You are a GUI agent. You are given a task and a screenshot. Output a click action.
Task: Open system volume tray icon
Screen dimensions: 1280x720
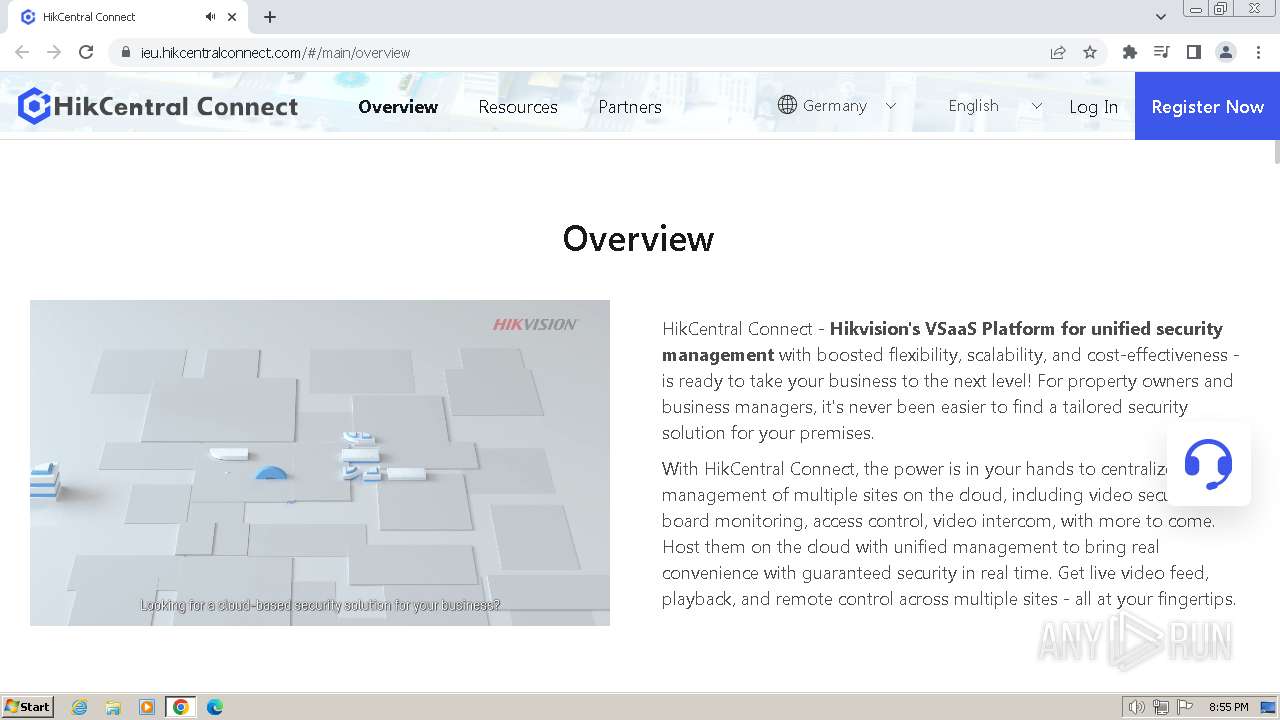[x=1136, y=707]
